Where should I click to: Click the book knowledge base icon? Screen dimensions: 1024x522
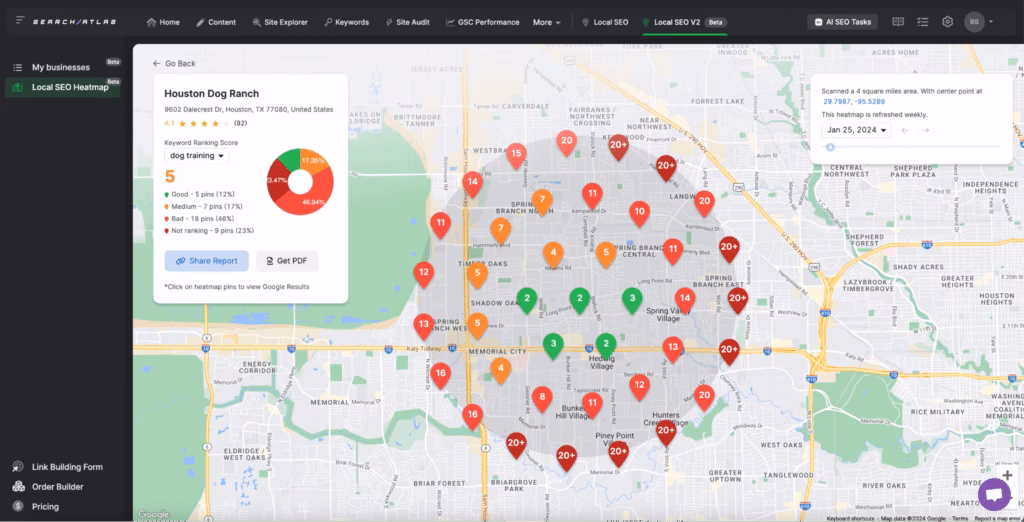point(898,22)
